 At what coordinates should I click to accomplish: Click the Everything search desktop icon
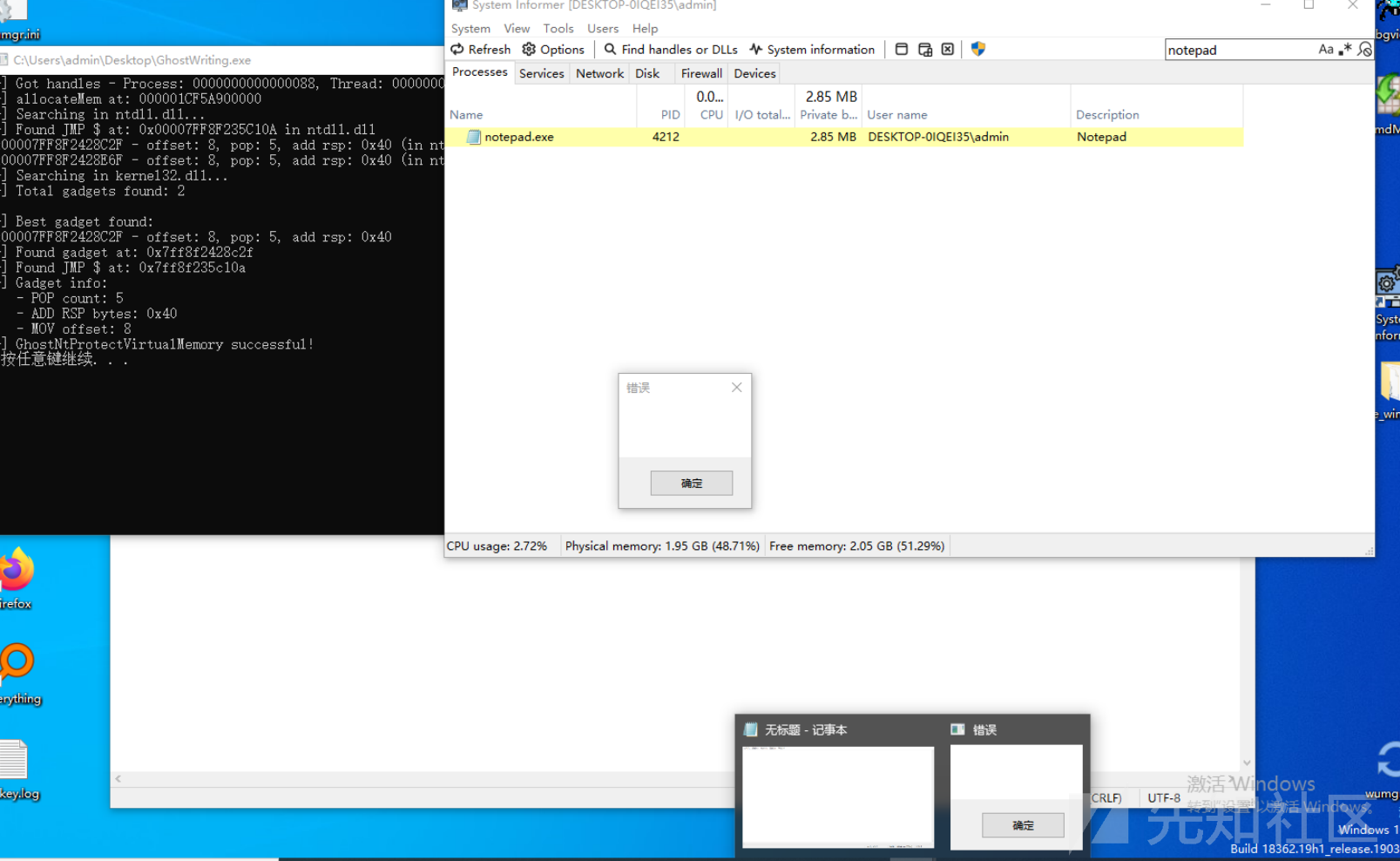(x=19, y=673)
